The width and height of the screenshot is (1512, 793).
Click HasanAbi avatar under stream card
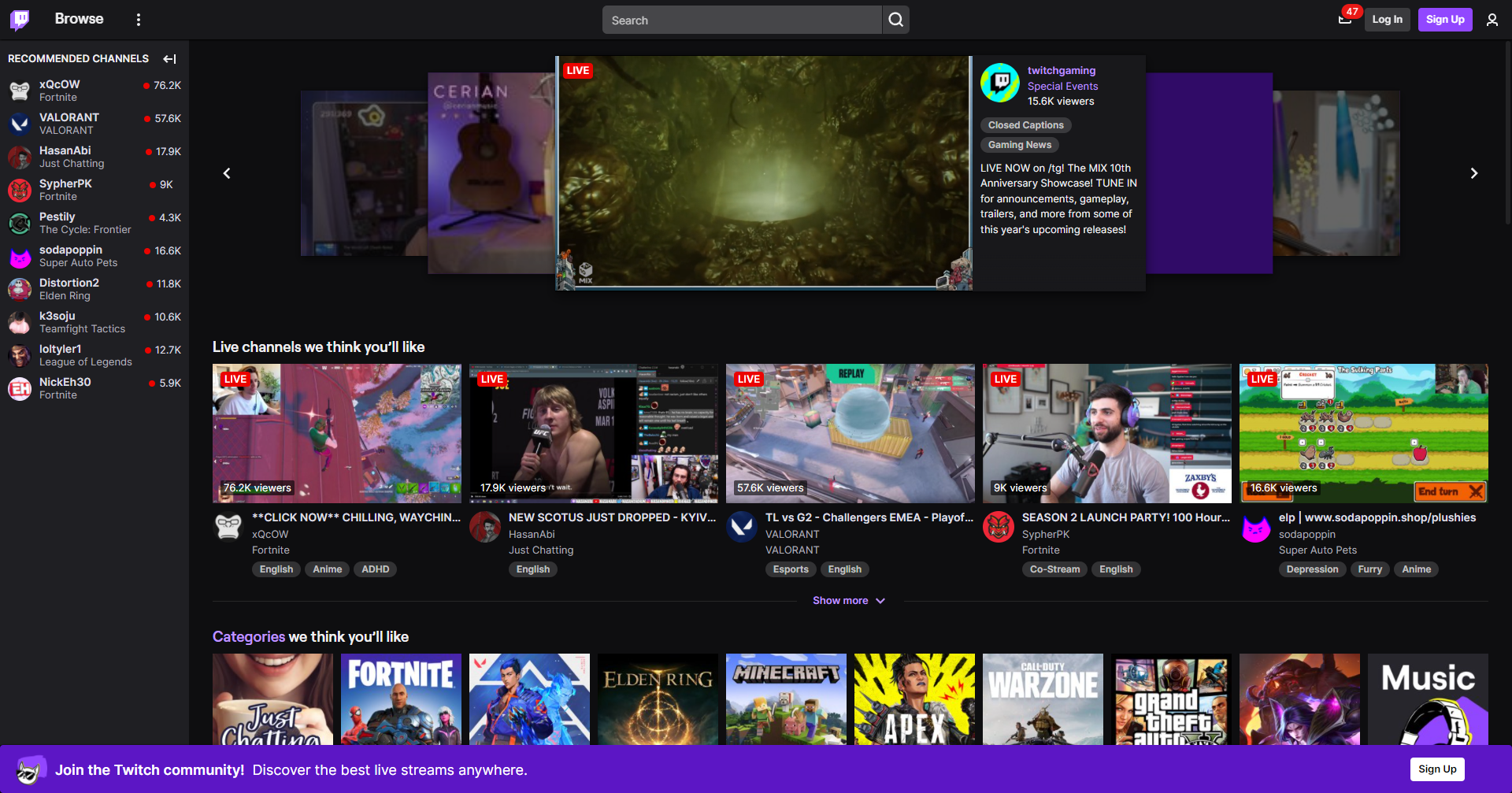pos(485,527)
